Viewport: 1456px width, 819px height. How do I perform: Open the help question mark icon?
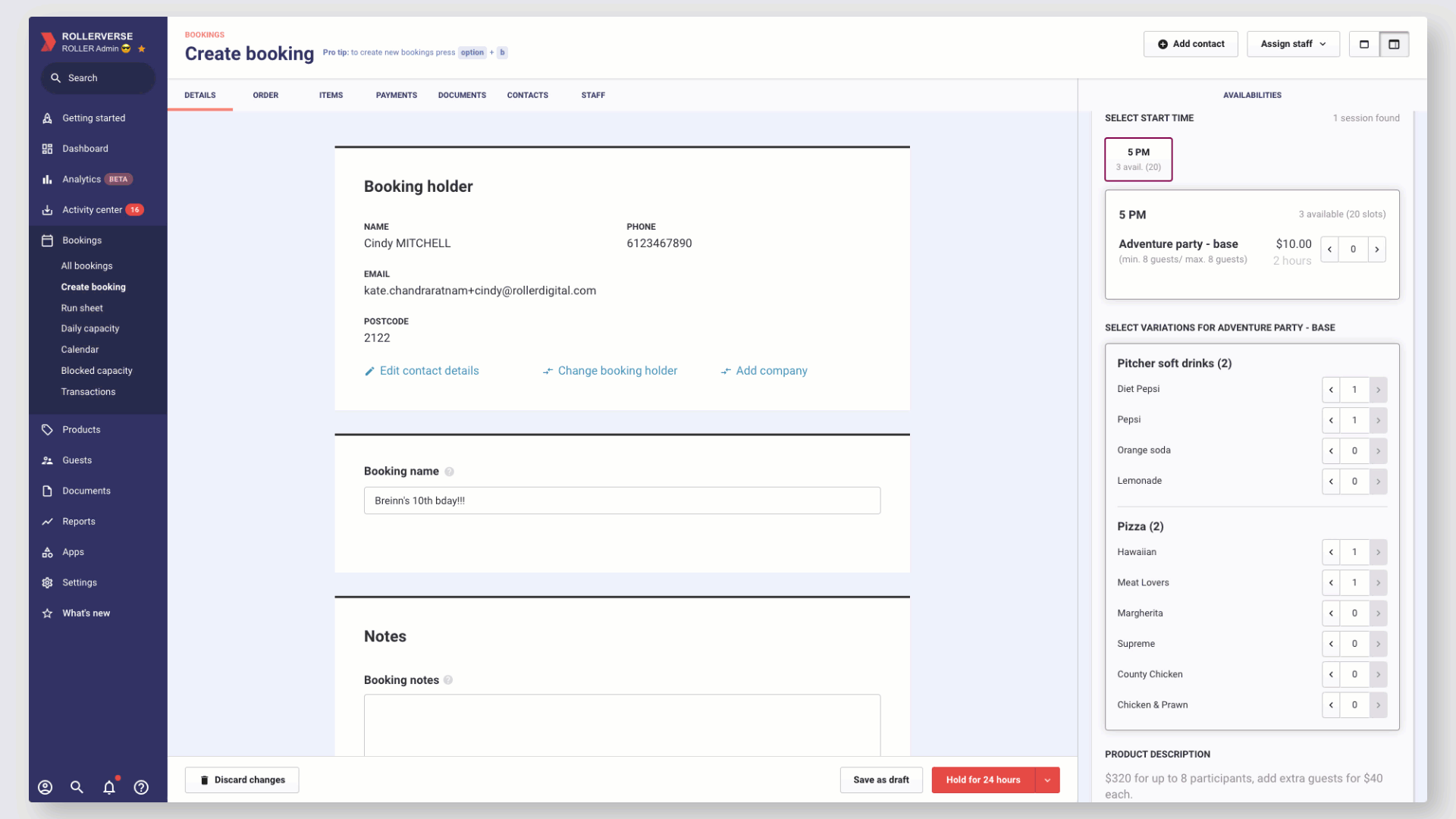(141, 787)
